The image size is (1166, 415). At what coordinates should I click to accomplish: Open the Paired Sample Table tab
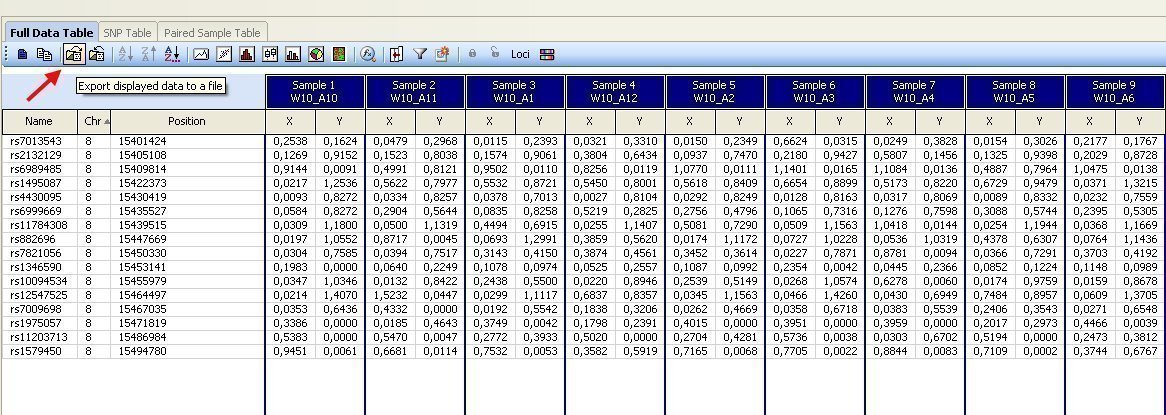tap(212, 33)
